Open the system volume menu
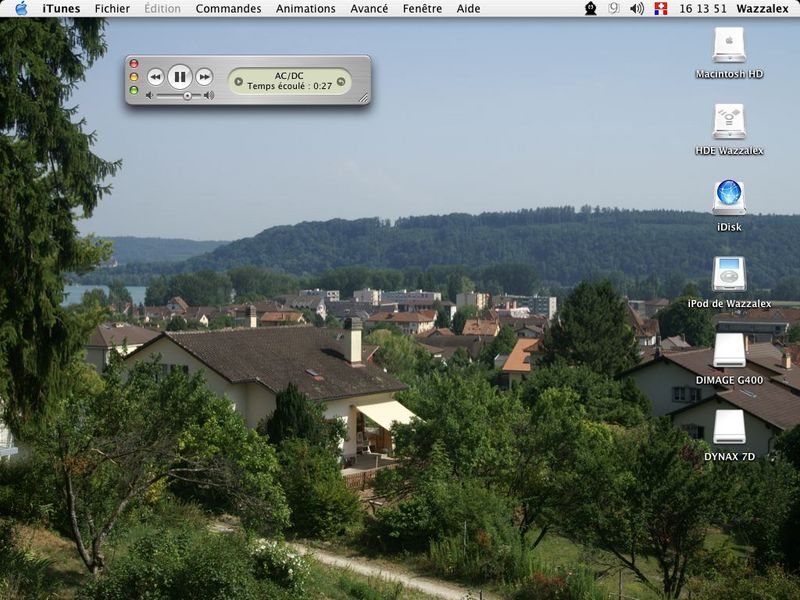This screenshot has width=800, height=600. pyautogui.click(x=637, y=9)
